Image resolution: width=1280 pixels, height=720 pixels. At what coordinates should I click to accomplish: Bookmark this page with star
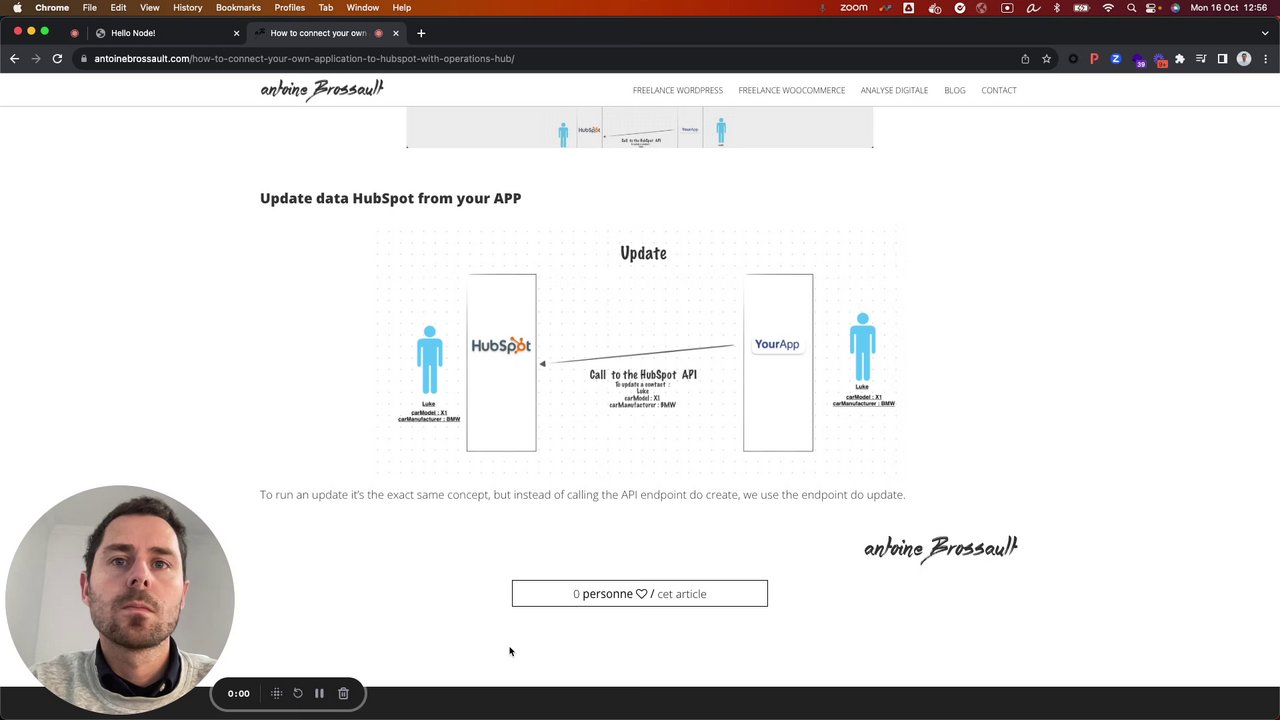pos(1046,59)
